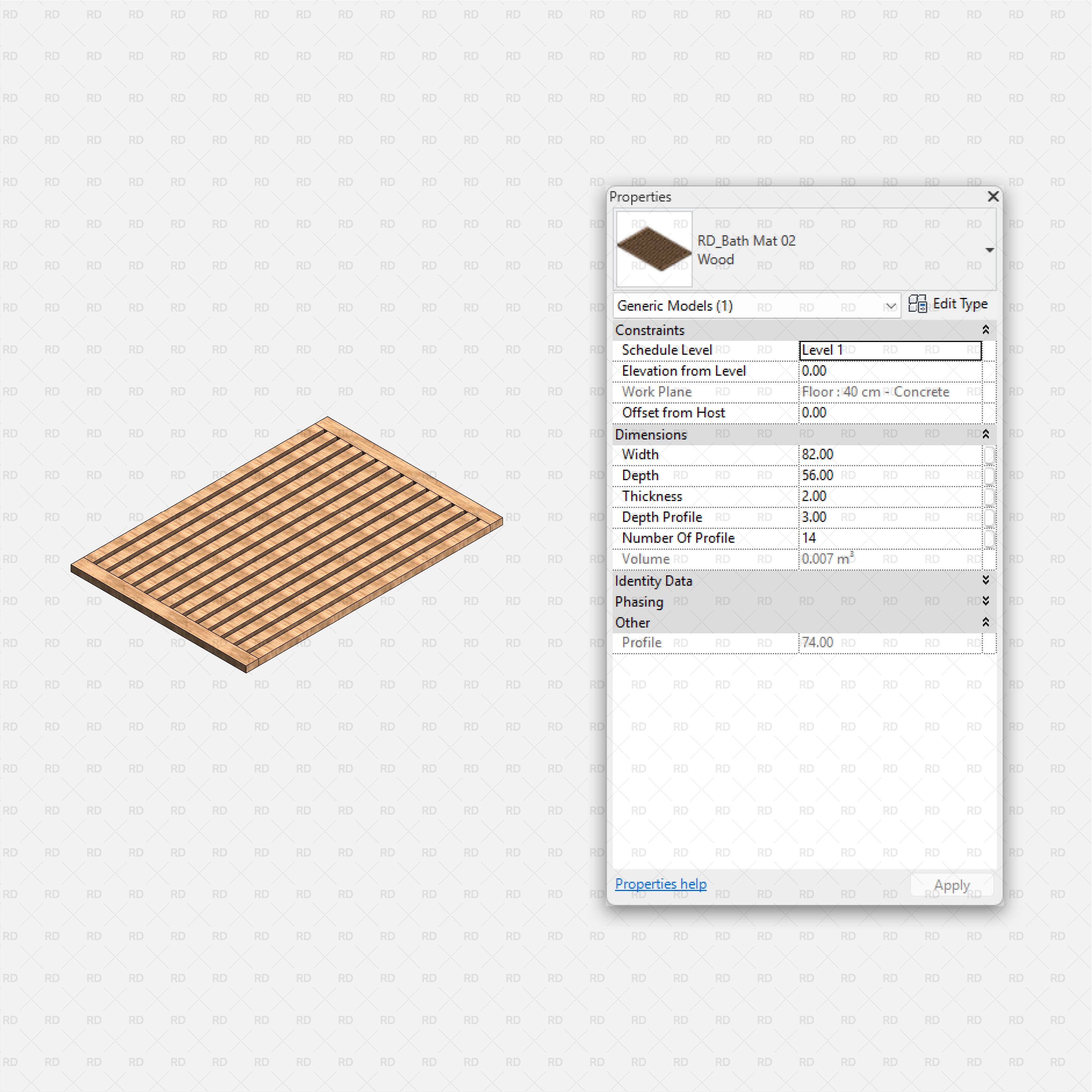Expand the Phasing section
1092x1092 pixels.
point(986,601)
